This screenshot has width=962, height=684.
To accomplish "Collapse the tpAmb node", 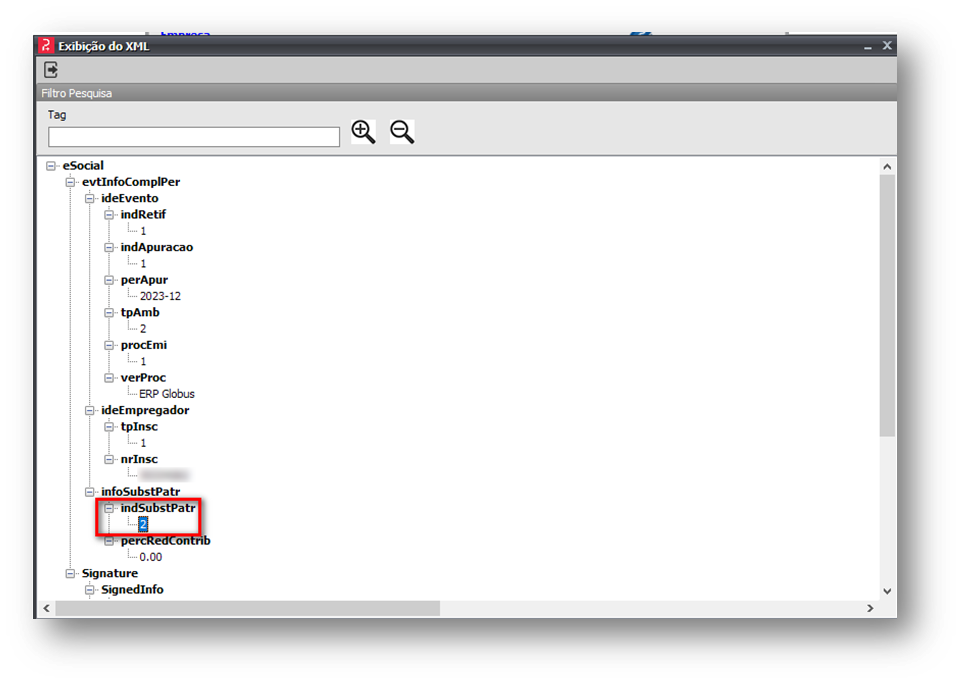I will 109,312.
